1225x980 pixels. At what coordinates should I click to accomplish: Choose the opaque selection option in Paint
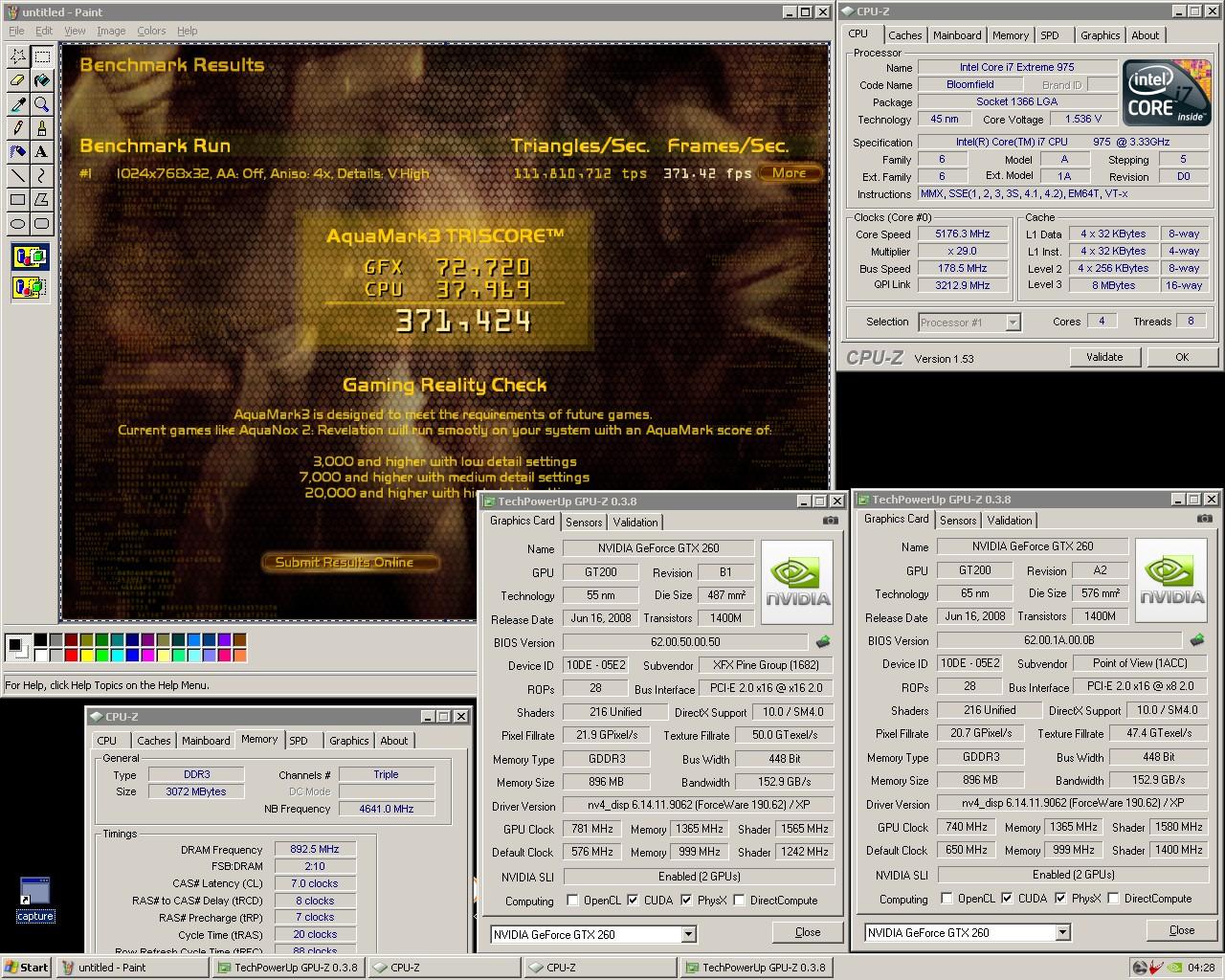[x=31, y=256]
